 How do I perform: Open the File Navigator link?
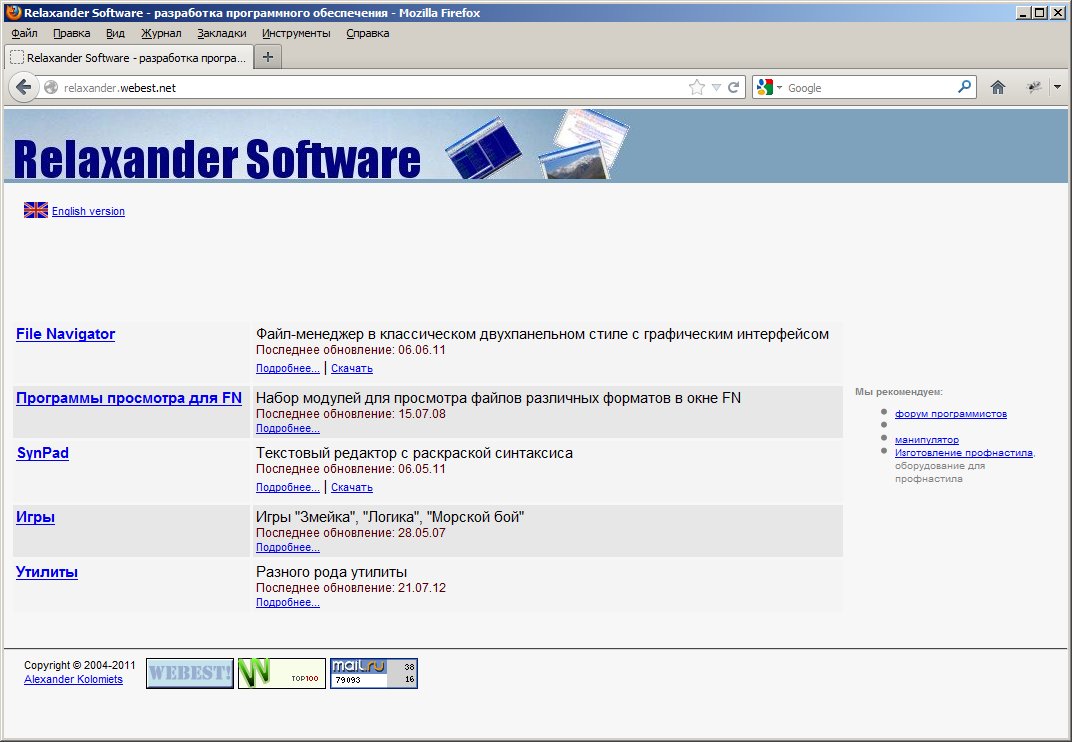pos(66,334)
